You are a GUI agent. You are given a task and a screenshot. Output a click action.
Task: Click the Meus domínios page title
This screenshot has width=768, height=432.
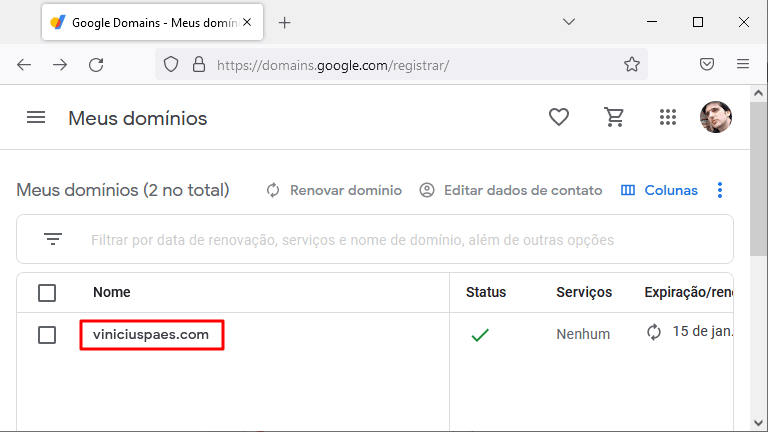point(138,119)
